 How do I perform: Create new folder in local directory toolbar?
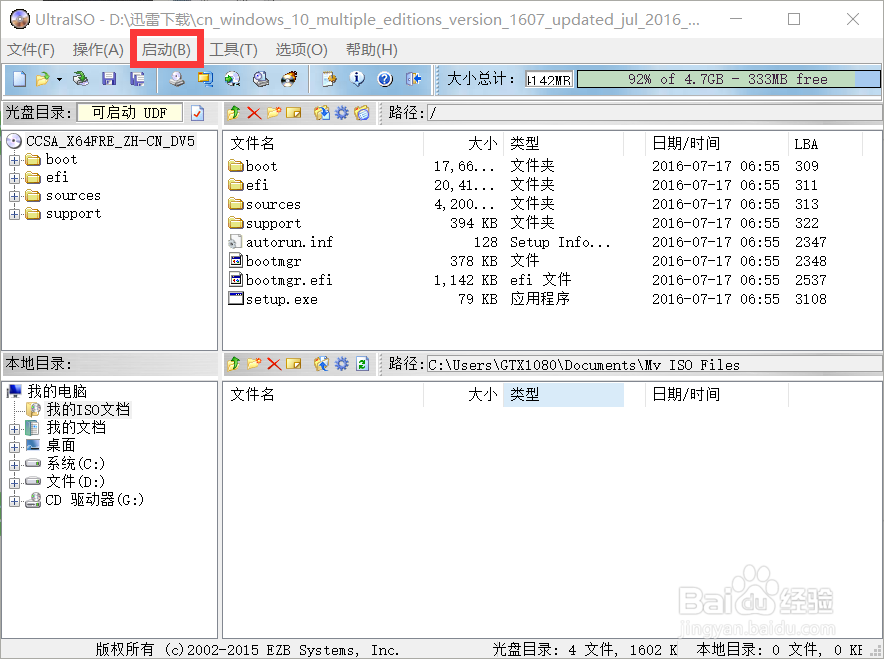coord(254,364)
